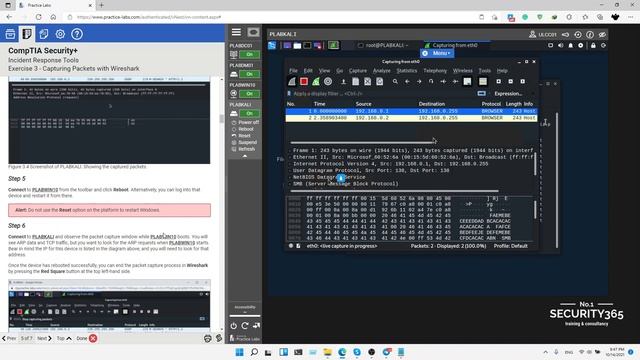
Task: Open Wireshark capture options gear icon
Action: [x=328, y=82]
